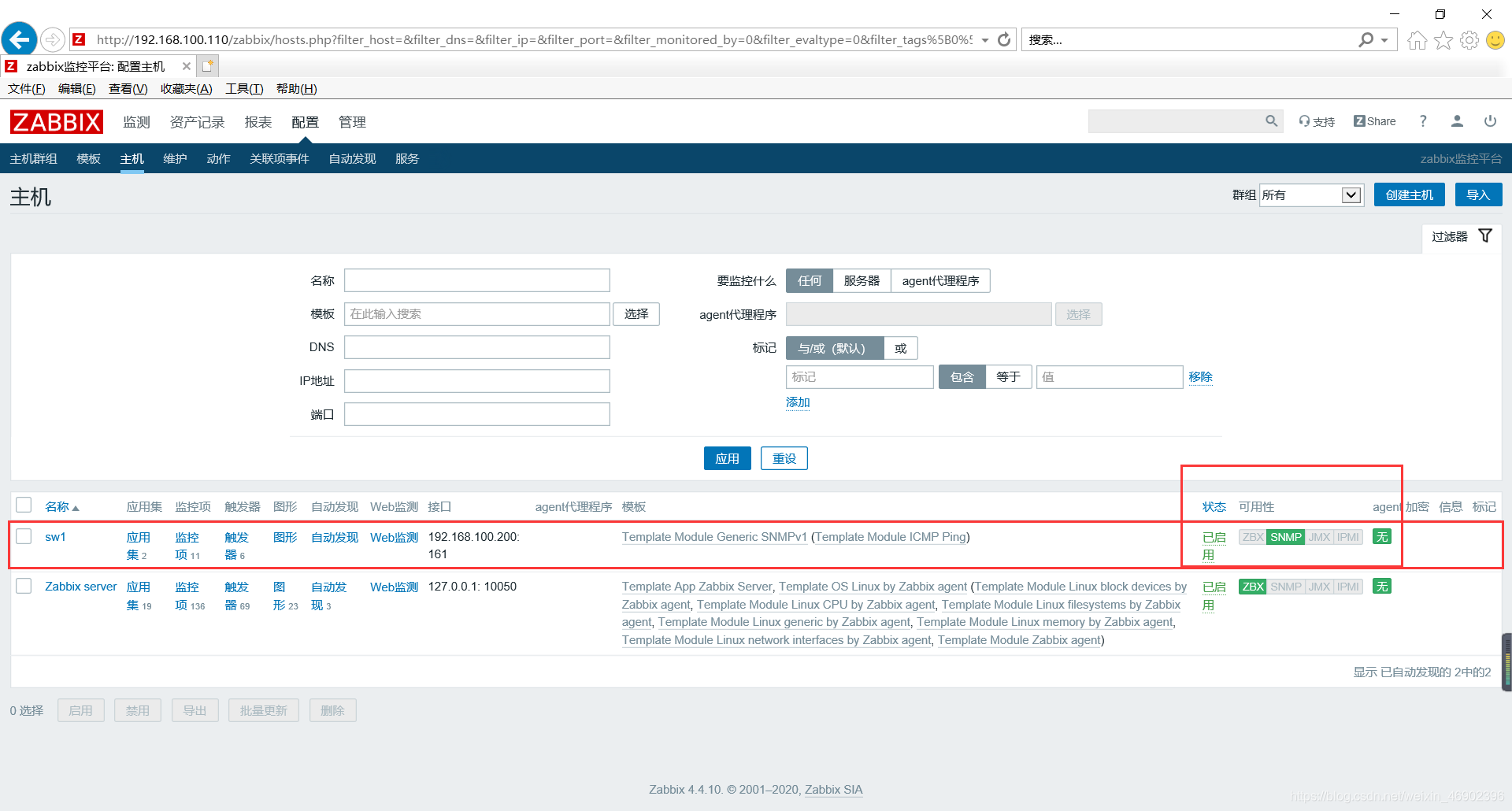Click the 应用 filter button
Viewport: 1512px width, 811px height.
[x=727, y=458]
